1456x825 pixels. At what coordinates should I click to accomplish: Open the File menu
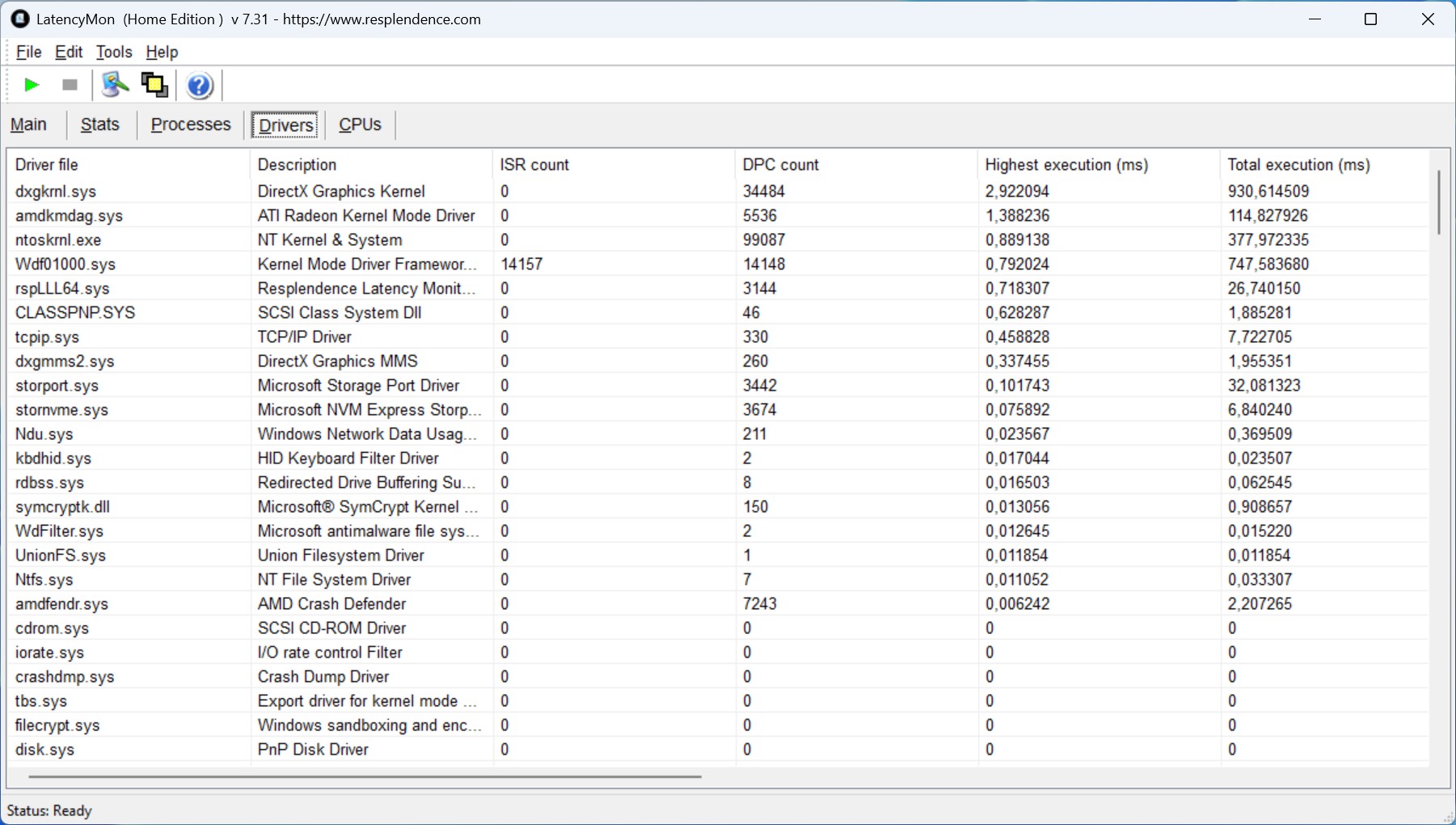tap(28, 52)
